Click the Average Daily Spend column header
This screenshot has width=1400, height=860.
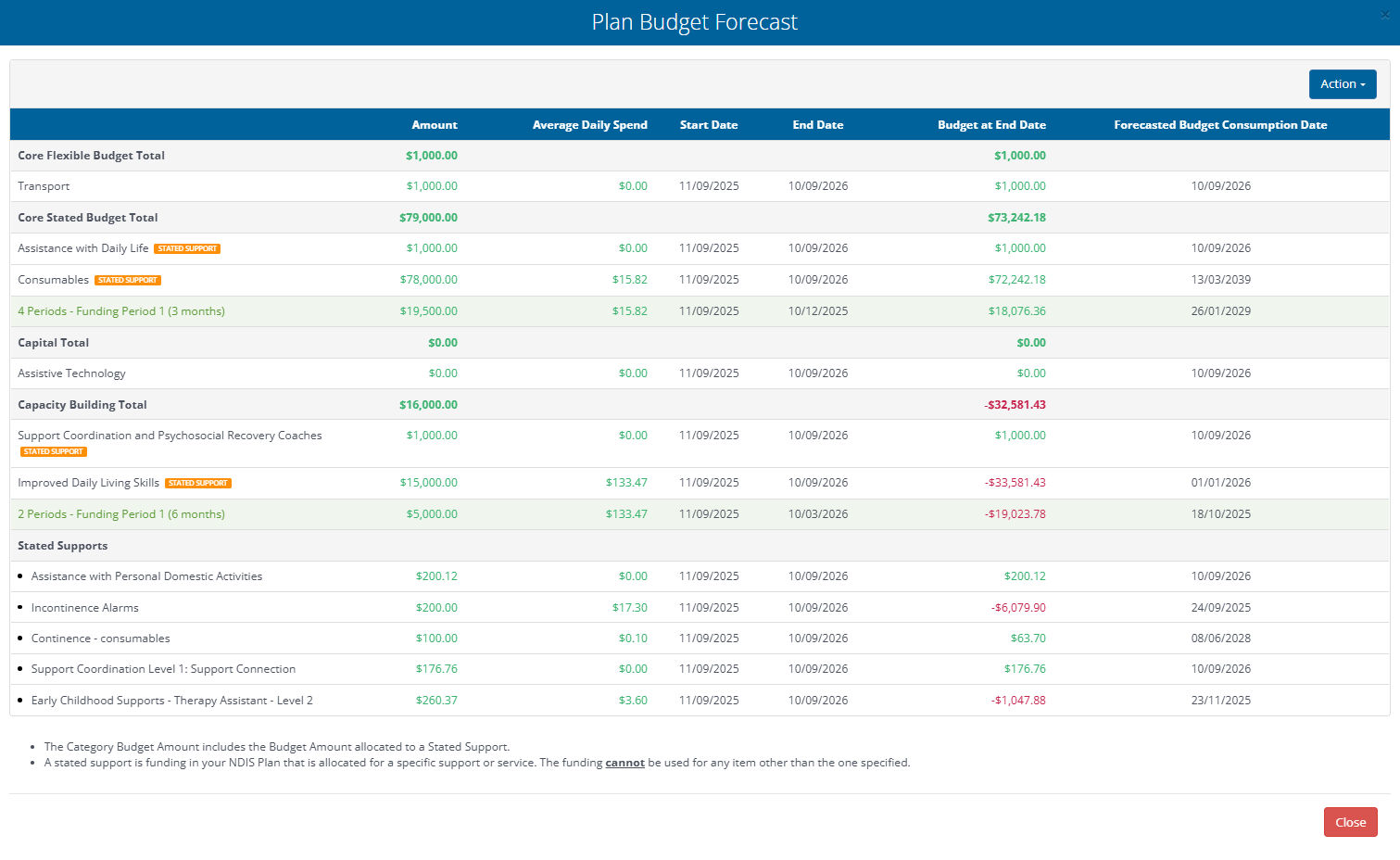point(589,125)
